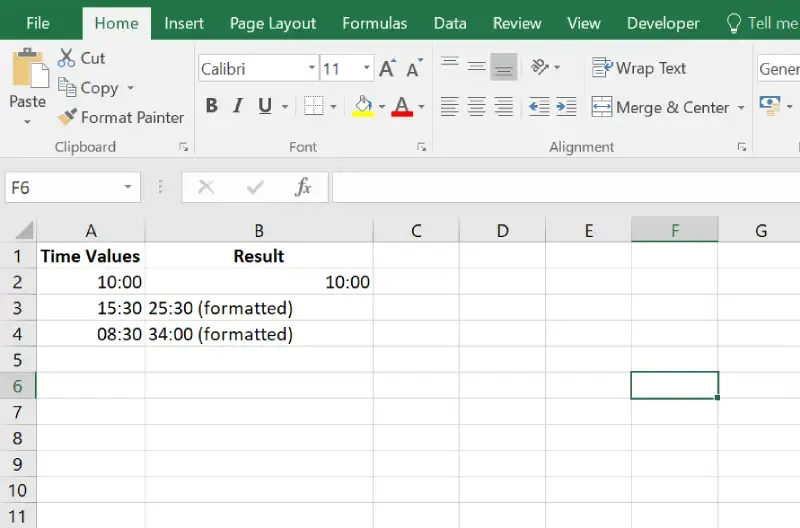This screenshot has height=528, width=800.
Task: Set bottom vertical alignment
Action: pyautogui.click(x=504, y=67)
